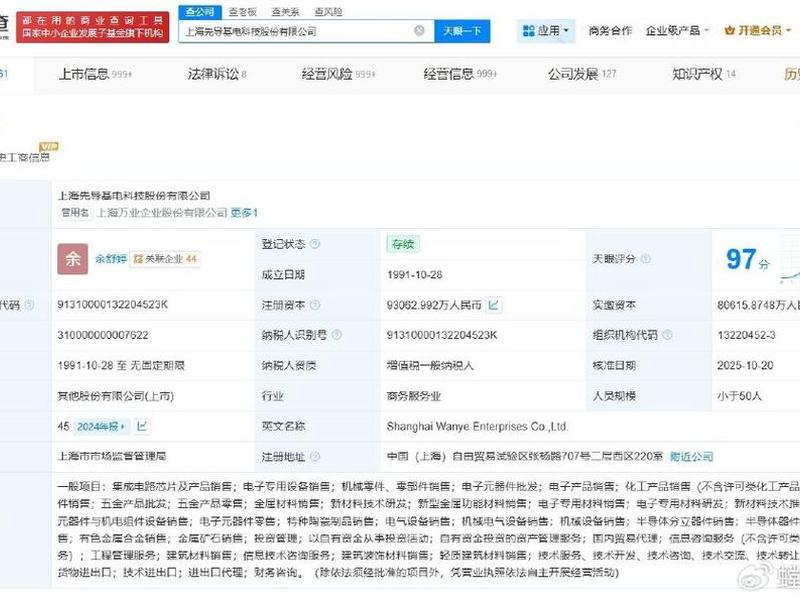Viewport: 800px width, 600px height.
Task: Open the chart icon beside 2024年报
Action: [142, 426]
